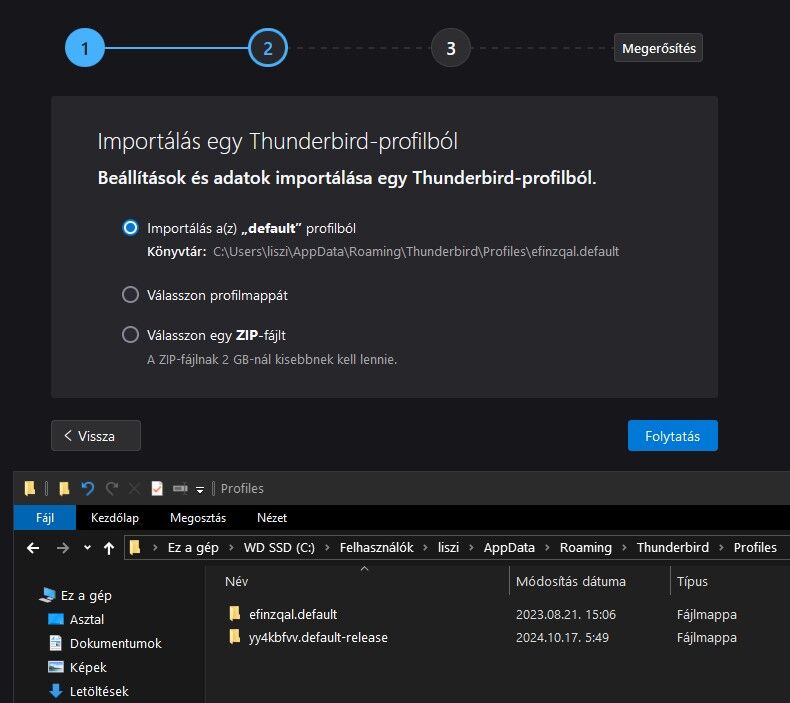Click the Redo arrow in Explorer toolbar
Image resolution: width=790 pixels, height=703 pixels.
pyautogui.click(x=112, y=488)
